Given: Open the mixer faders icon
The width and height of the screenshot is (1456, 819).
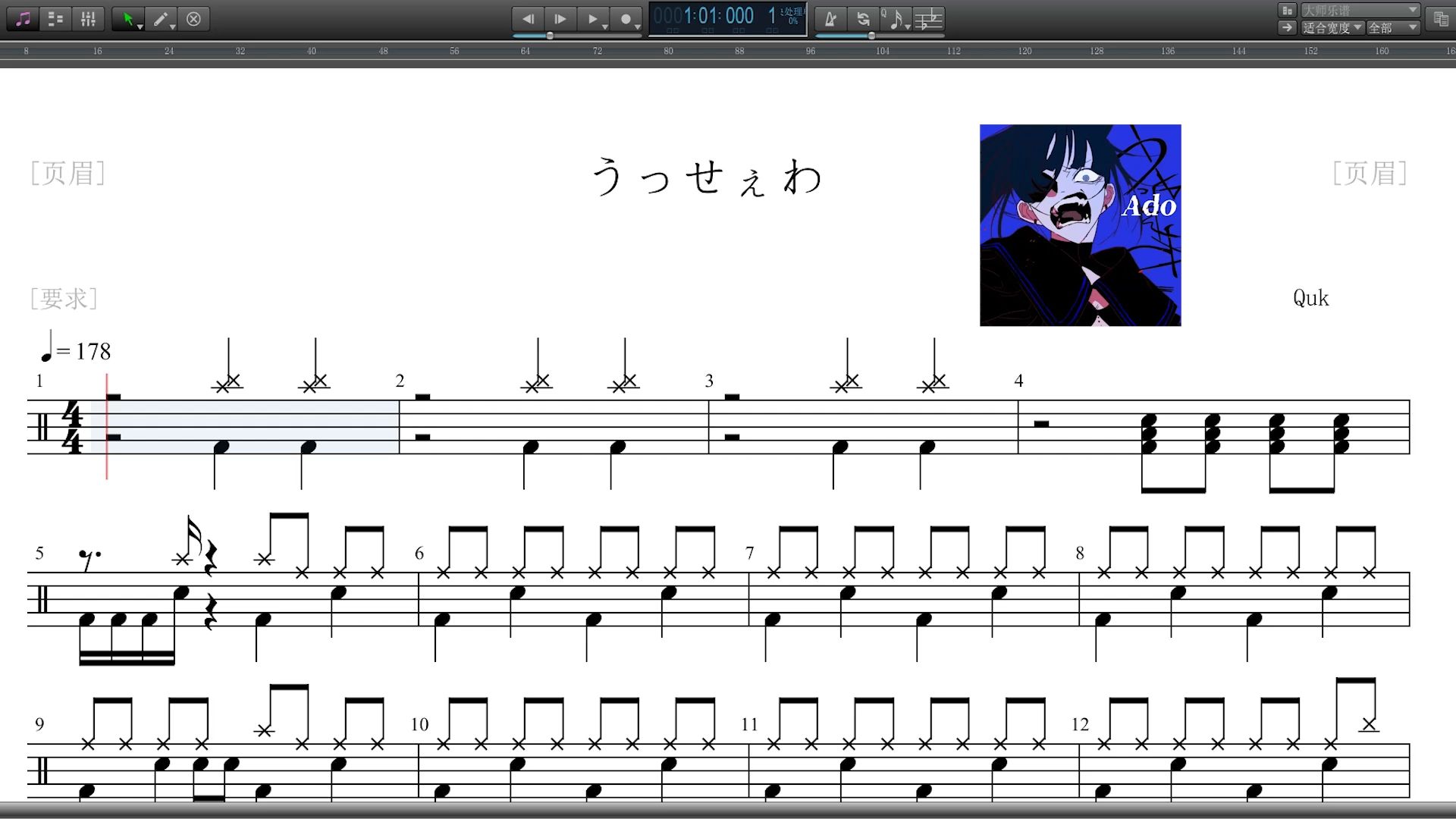Looking at the screenshot, I should pyautogui.click(x=88, y=19).
